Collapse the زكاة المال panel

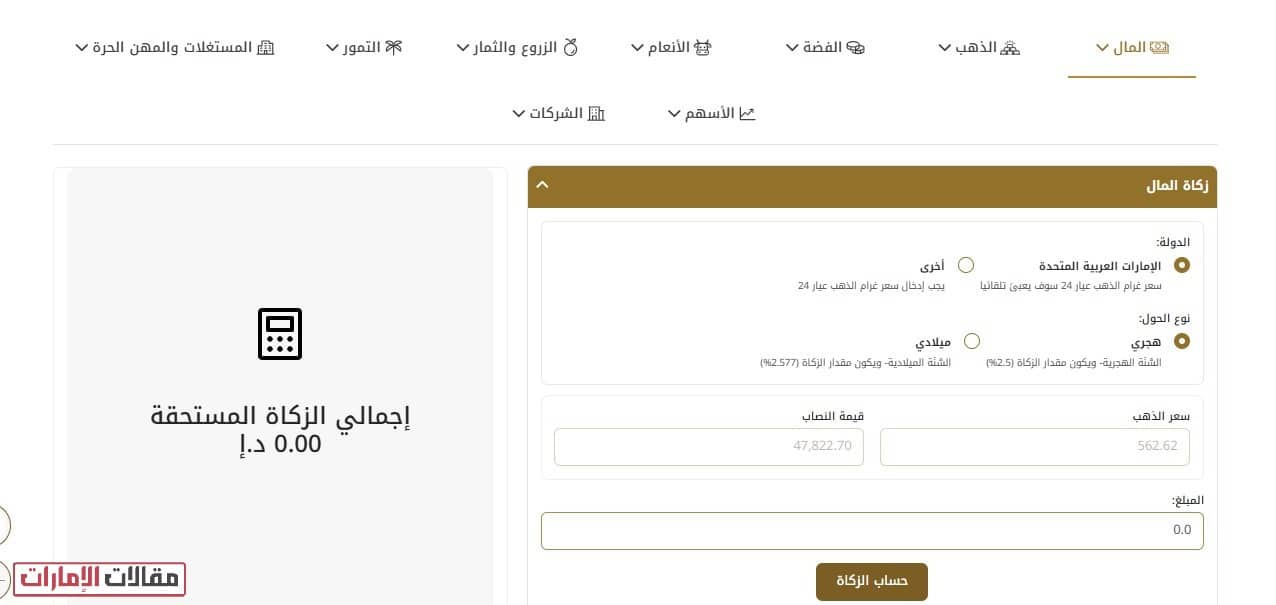click(x=542, y=185)
